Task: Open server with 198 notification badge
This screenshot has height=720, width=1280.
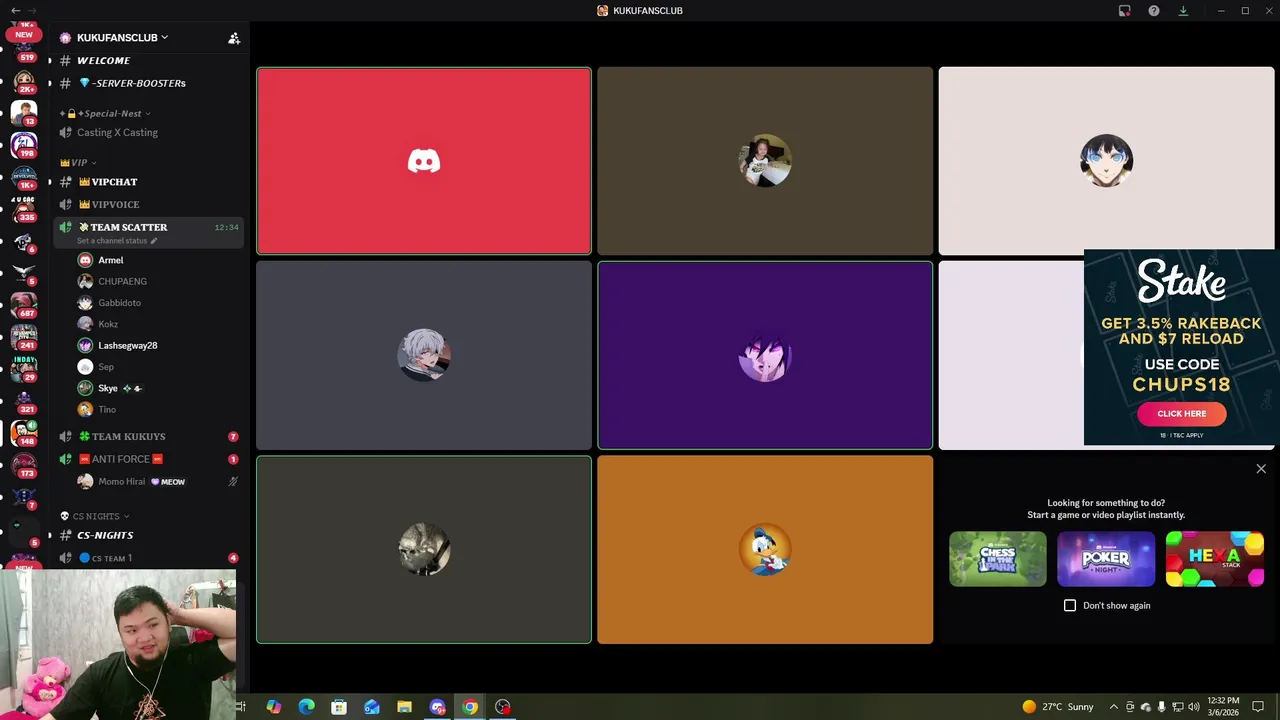Action: tap(23, 145)
